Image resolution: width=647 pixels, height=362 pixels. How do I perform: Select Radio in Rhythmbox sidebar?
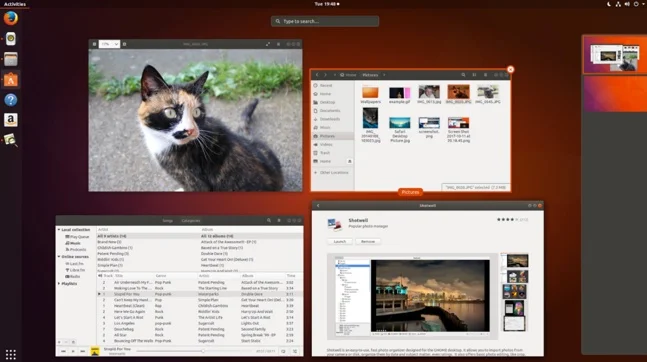pos(73,277)
